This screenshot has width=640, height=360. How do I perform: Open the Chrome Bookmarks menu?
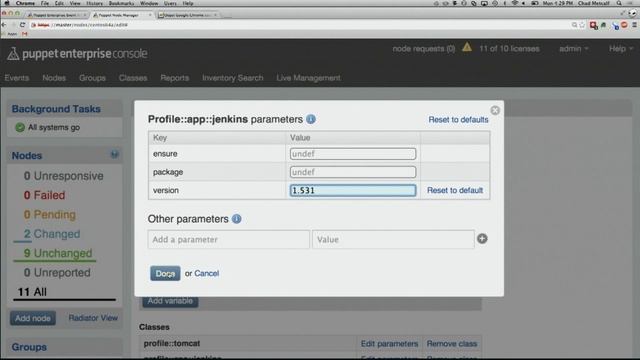click(x=121, y=3)
